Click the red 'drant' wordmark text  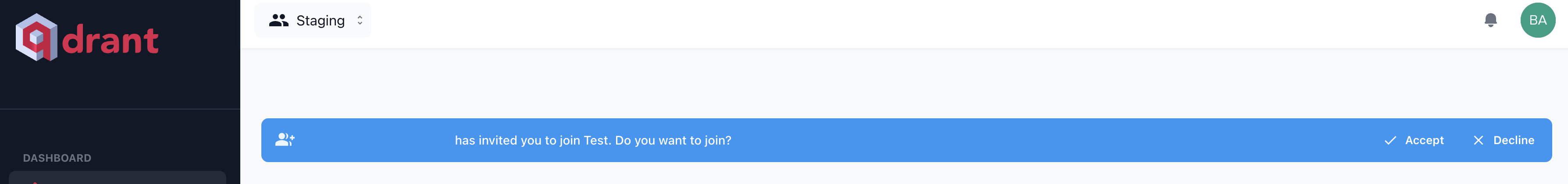[x=110, y=41]
